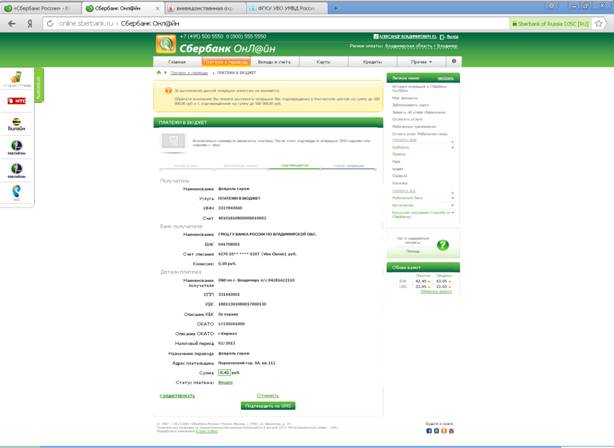The height and width of the screenshot is (448, 614).
Task: Open the MTS quick payment icon
Action: 17,101
